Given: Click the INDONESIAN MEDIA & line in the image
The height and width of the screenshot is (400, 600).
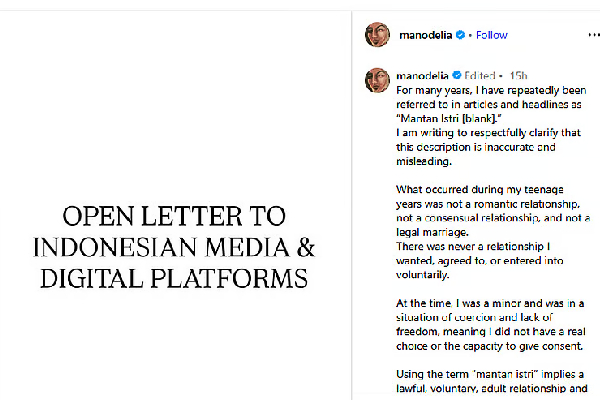Looking at the screenshot, I should [173, 246].
